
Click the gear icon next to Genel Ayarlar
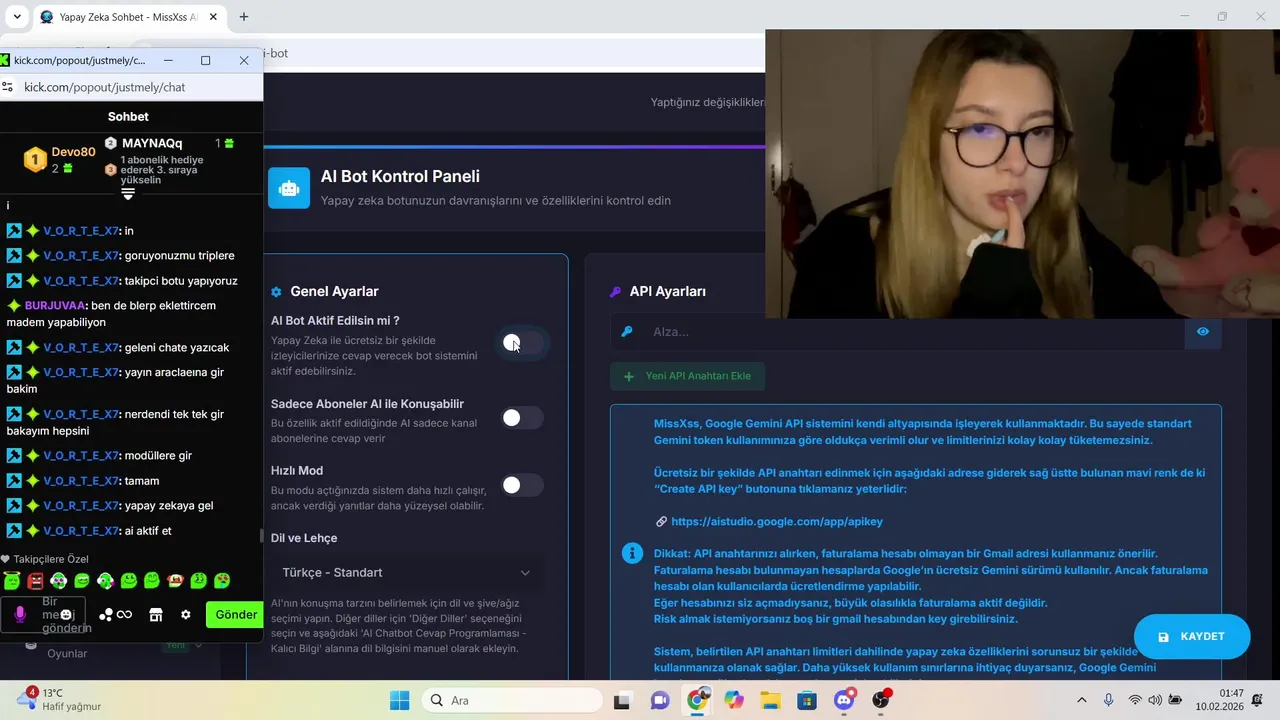tap(277, 292)
